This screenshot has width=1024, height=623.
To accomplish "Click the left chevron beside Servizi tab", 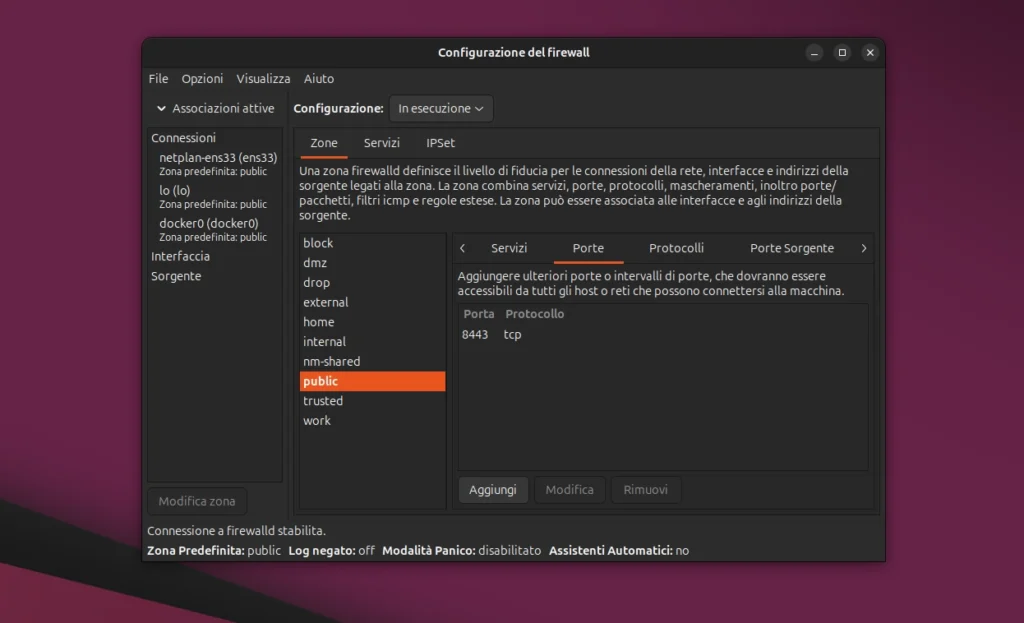I will click(463, 248).
